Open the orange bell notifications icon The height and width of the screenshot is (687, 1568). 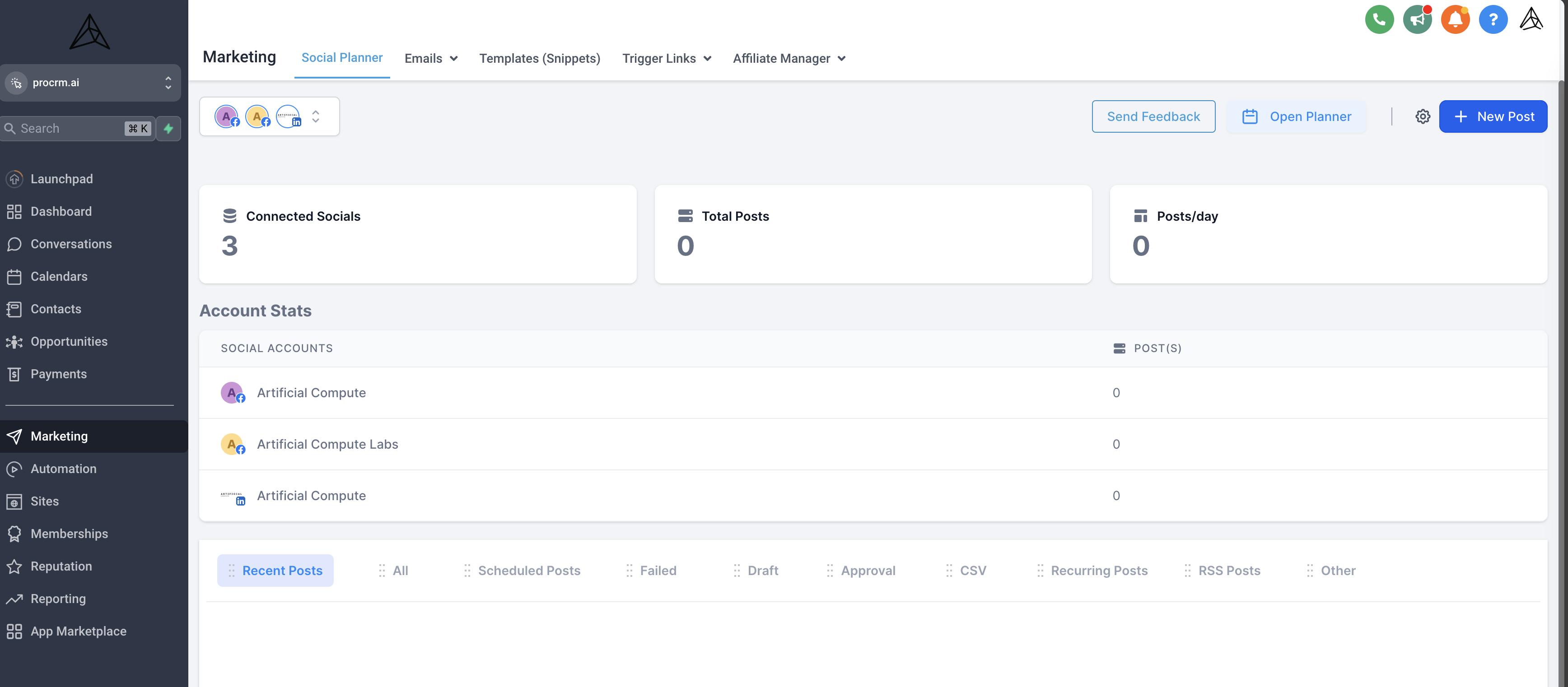(x=1455, y=20)
